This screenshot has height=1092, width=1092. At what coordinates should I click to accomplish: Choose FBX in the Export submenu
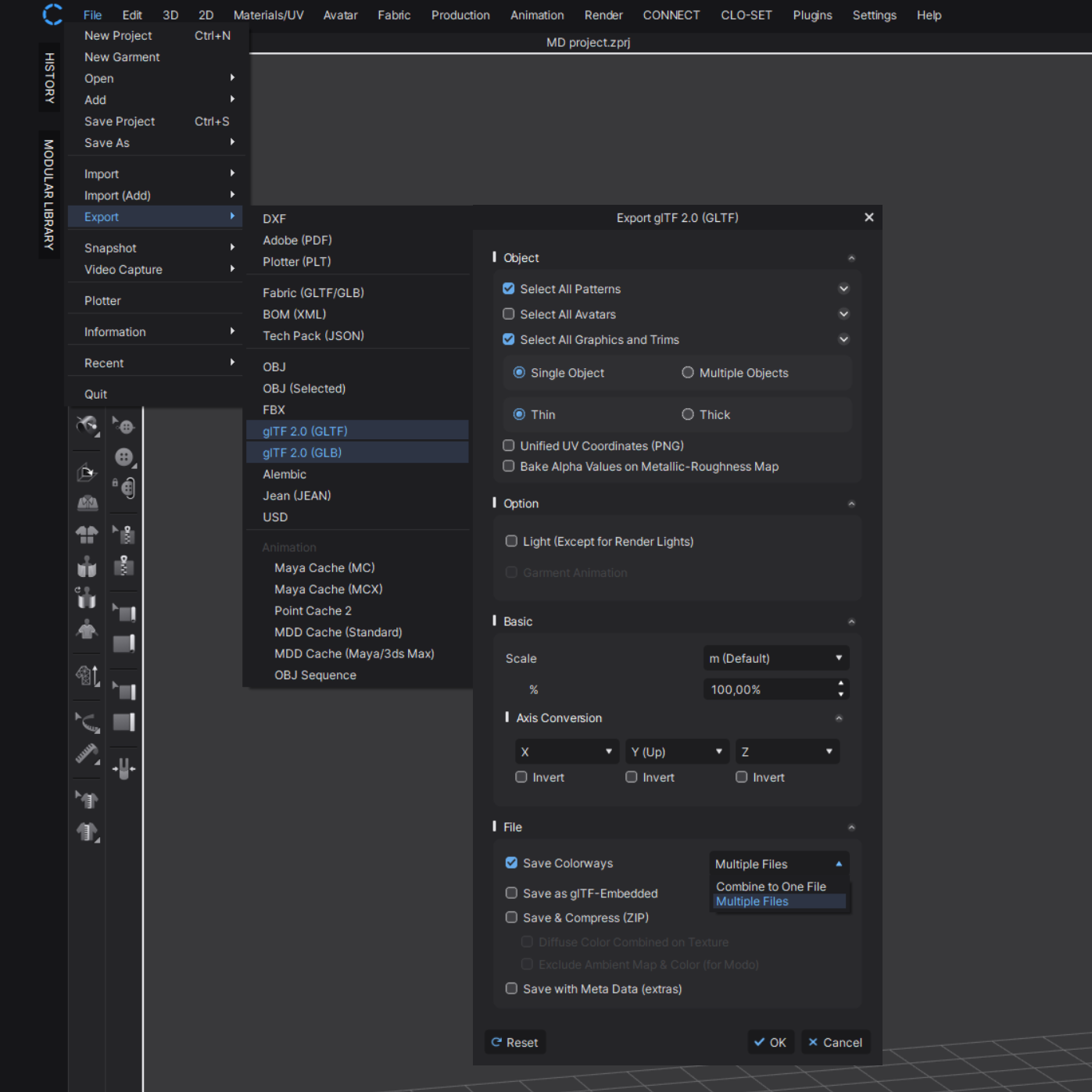click(x=357, y=410)
